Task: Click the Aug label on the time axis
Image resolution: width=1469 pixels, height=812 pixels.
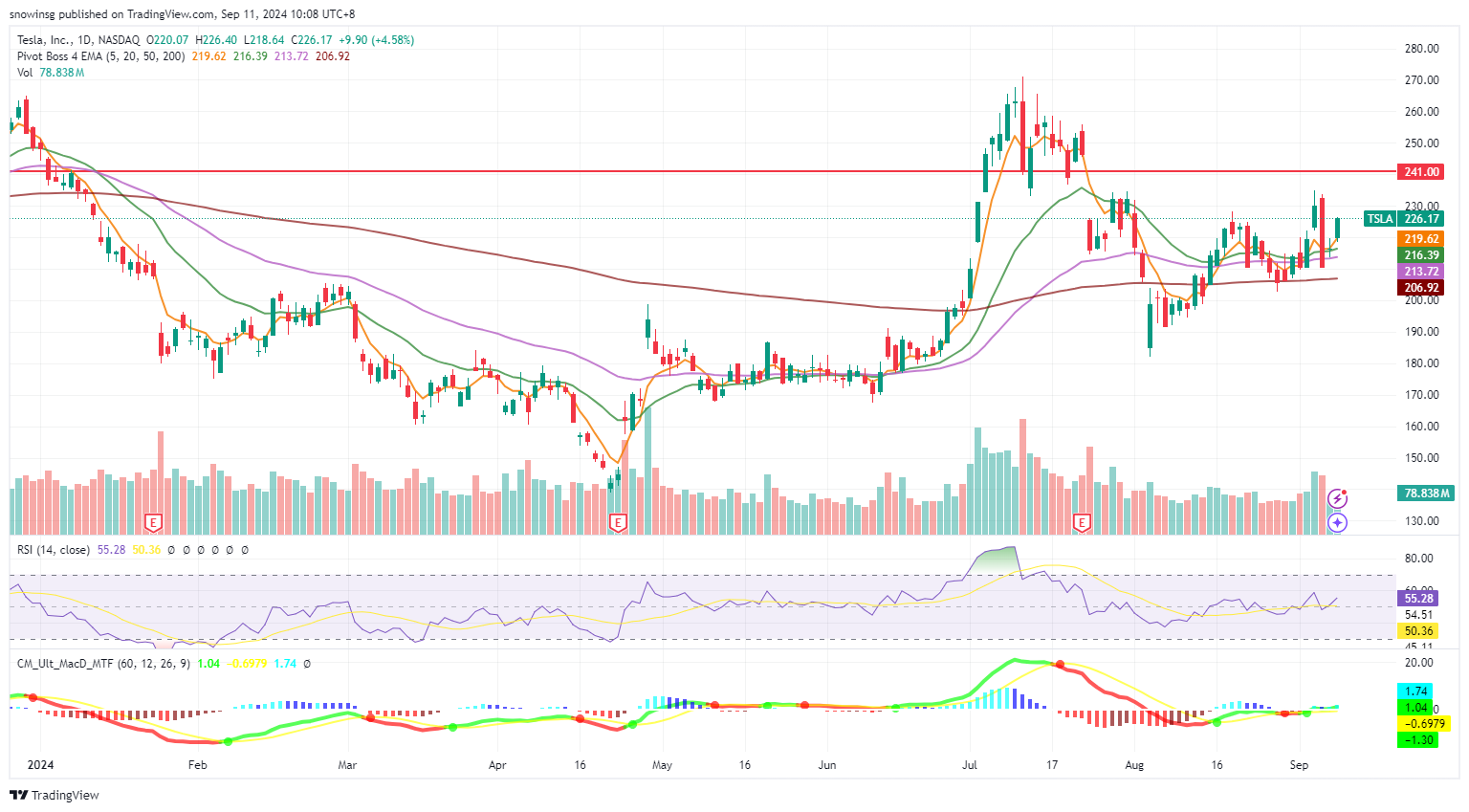Action: tap(1134, 765)
